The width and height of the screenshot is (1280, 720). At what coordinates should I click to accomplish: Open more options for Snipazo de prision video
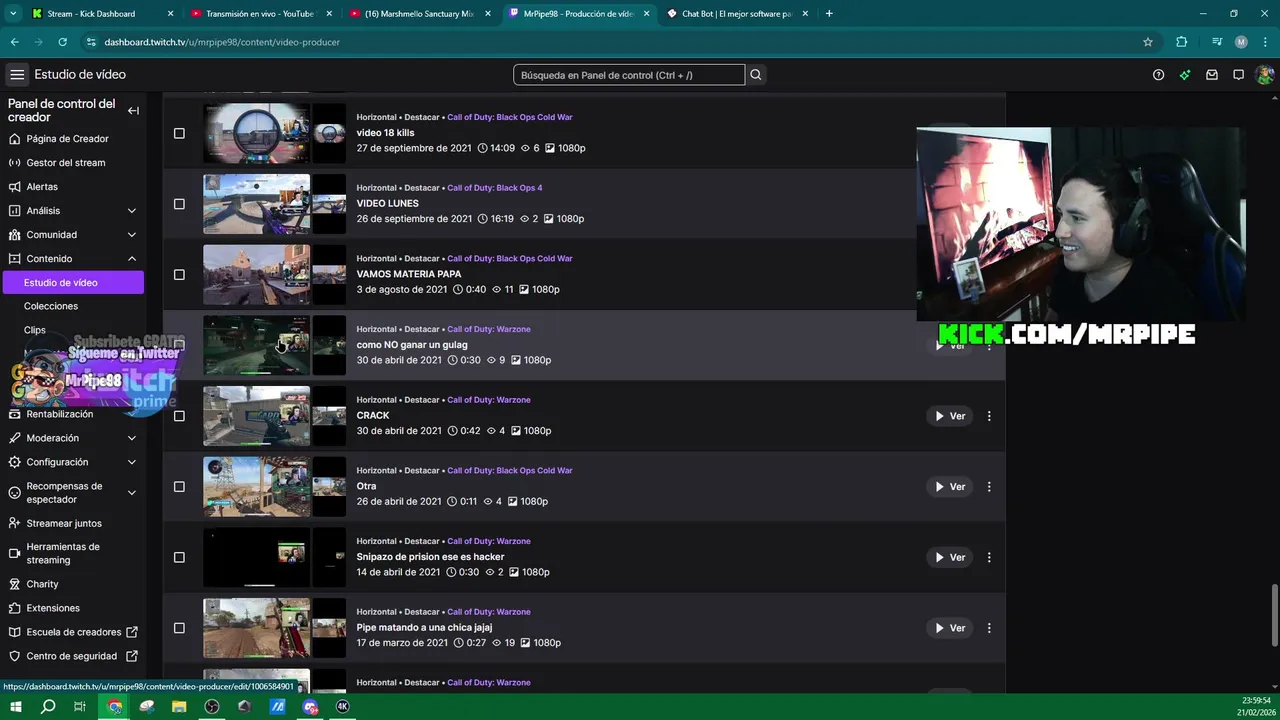tap(989, 557)
